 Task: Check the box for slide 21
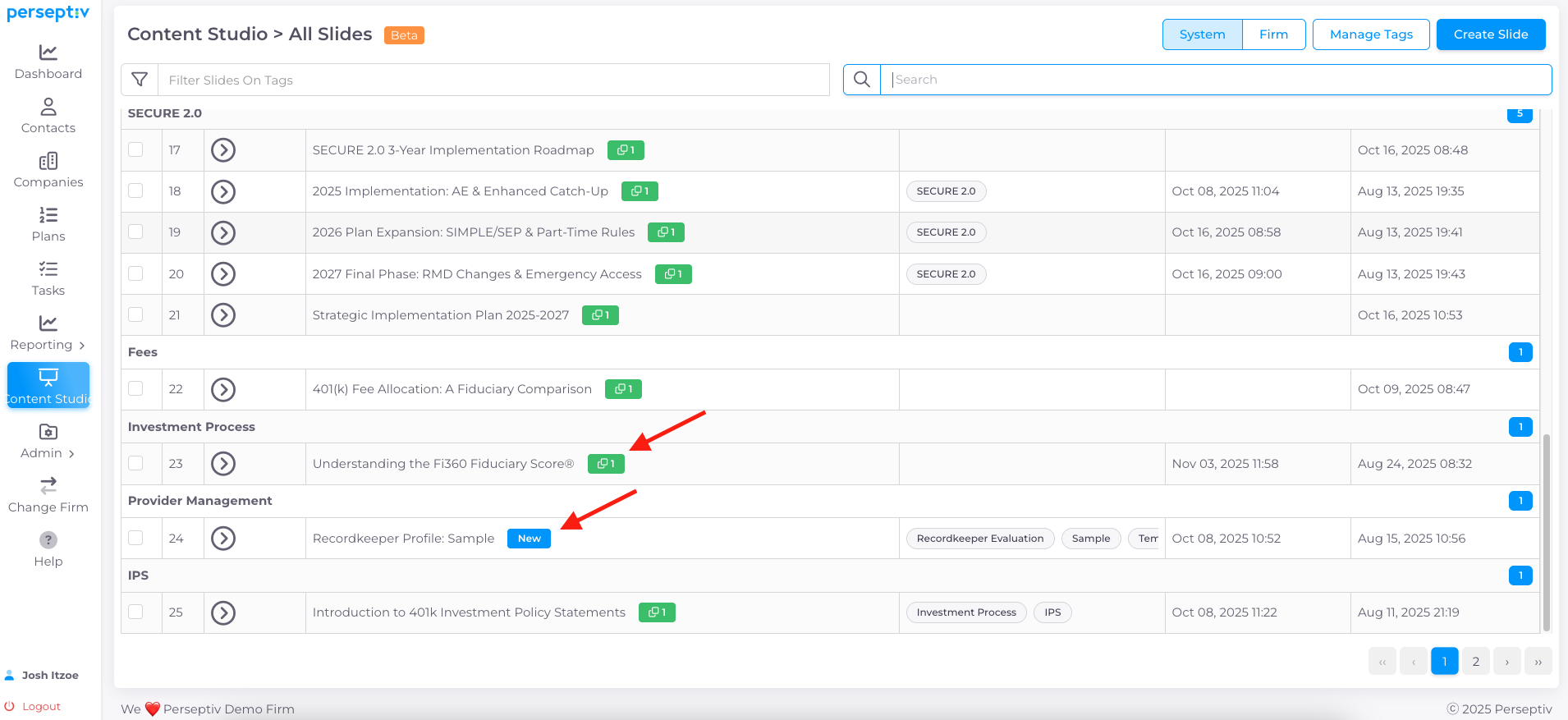pos(136,314)
